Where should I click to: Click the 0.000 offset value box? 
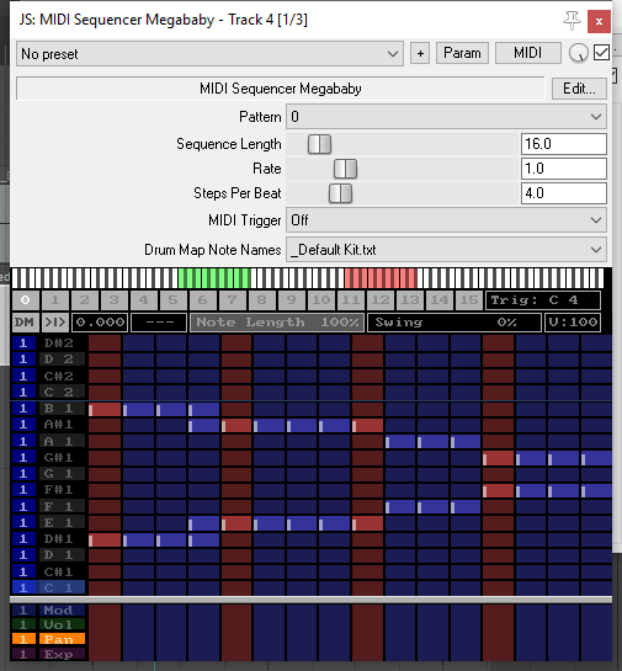(100, 322)
